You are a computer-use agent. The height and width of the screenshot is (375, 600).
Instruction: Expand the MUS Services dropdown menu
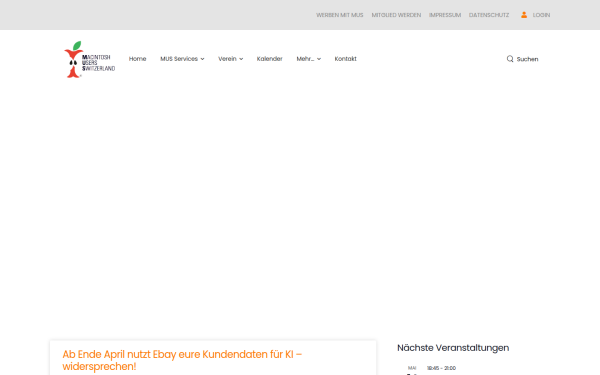[x=182, y=59]
